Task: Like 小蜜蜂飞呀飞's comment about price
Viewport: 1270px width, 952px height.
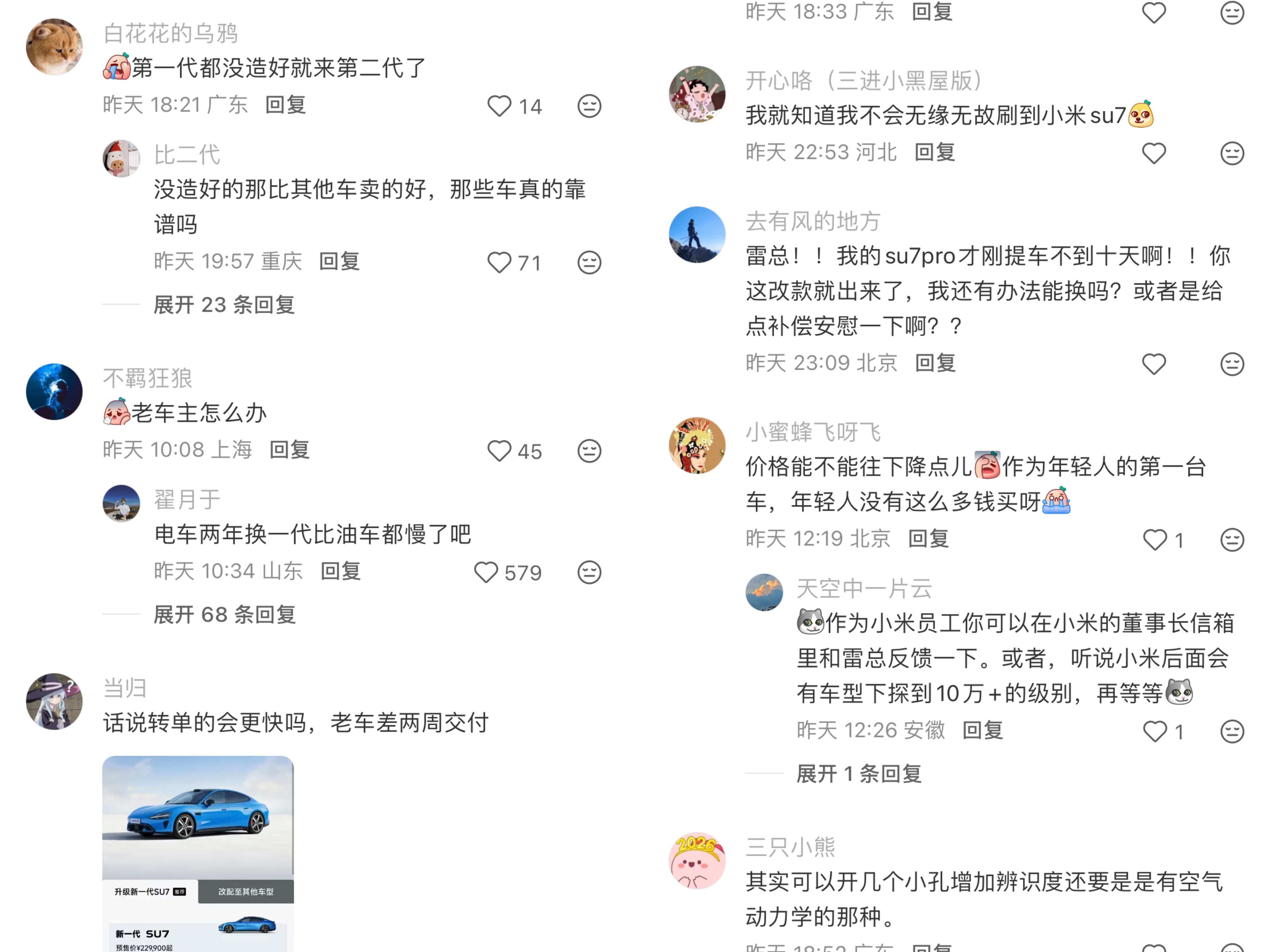Action: (x=1155, y=539)
